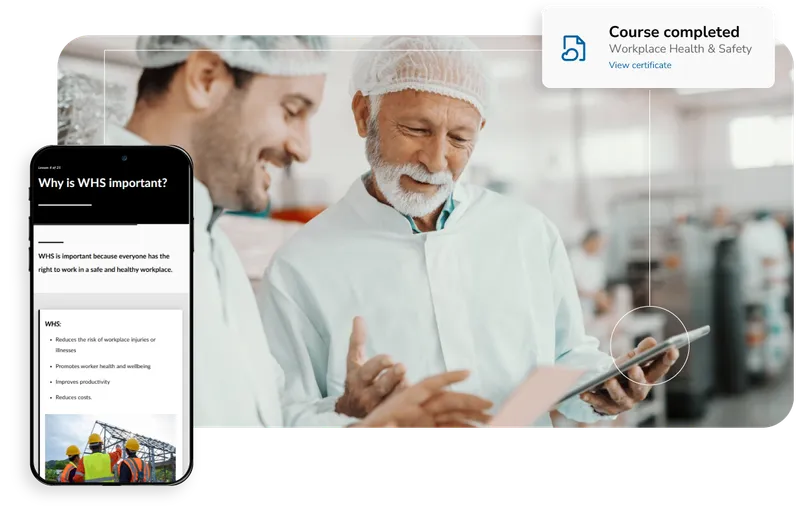Click the Course completed heading

pyautogui.click(x=673, y=32)
